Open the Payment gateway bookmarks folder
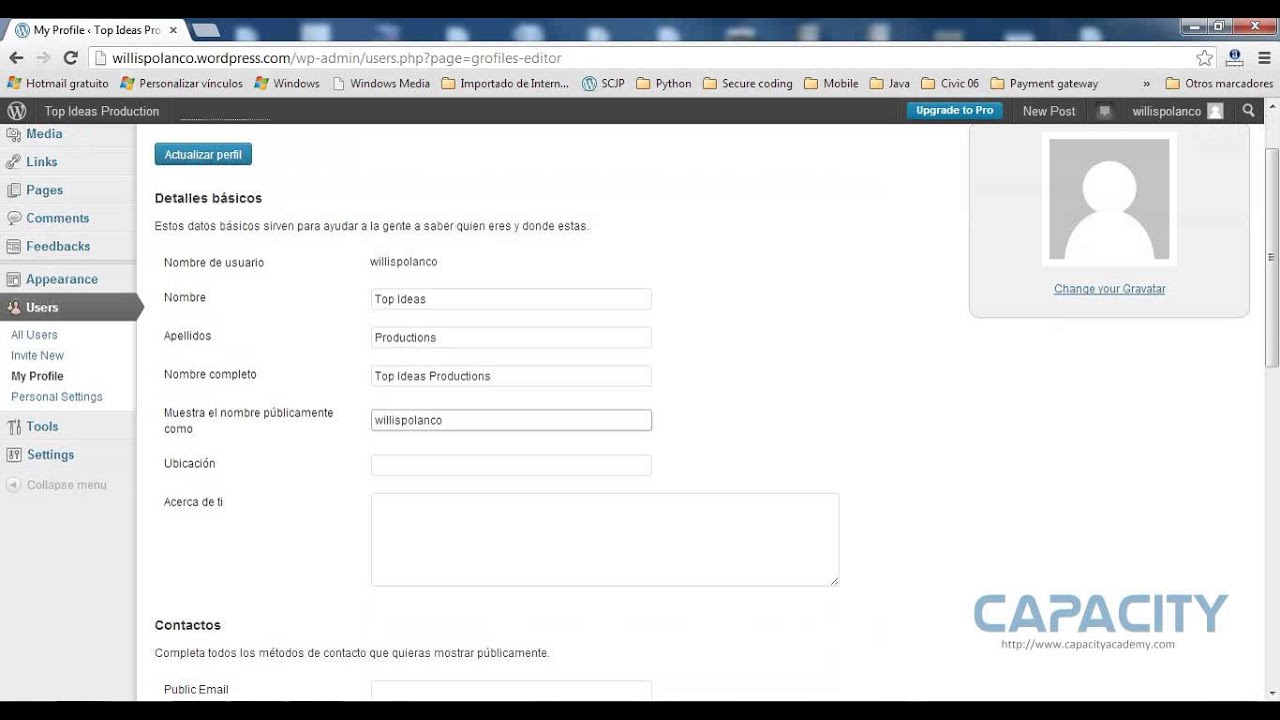Screen dimensions: 1280x720 pyautogui.click(x=1045, y=84)
